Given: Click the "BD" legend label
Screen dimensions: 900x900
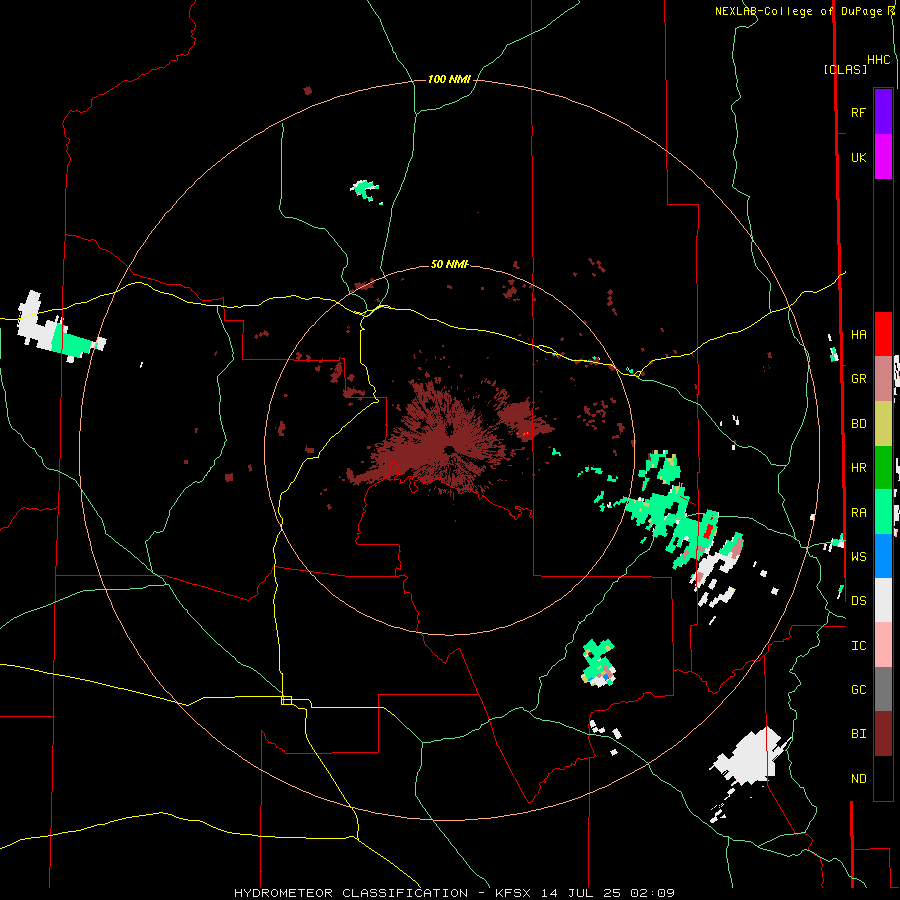Looking at the screenshot, I should [x=858, y=423].
